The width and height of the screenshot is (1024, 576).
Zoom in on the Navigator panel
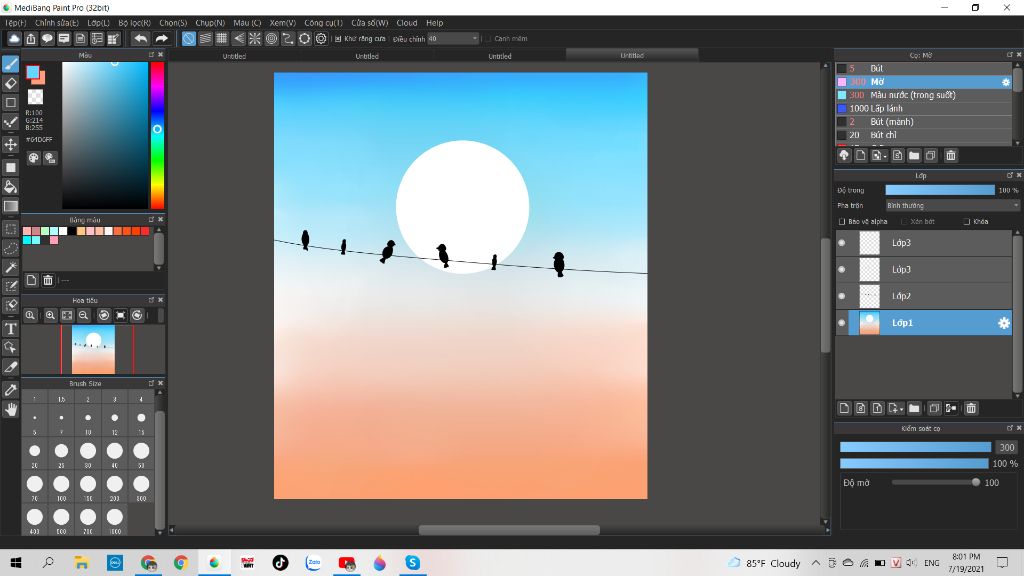(50, 315)
